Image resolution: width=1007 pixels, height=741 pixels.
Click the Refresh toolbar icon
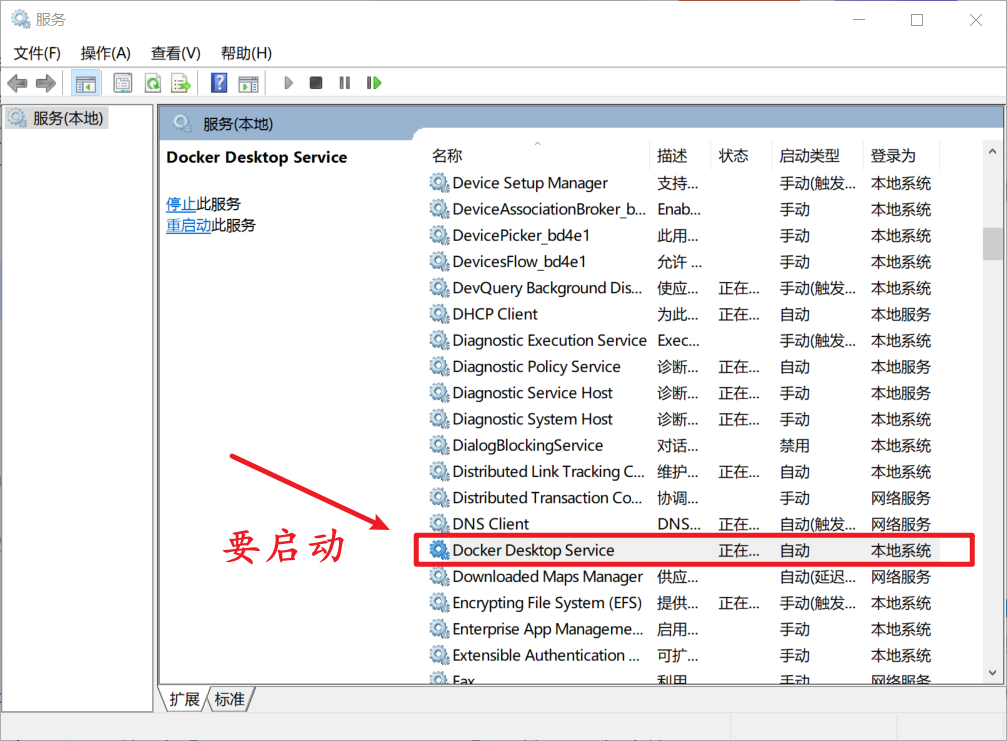pyautogui.click(x=152, y=83)
